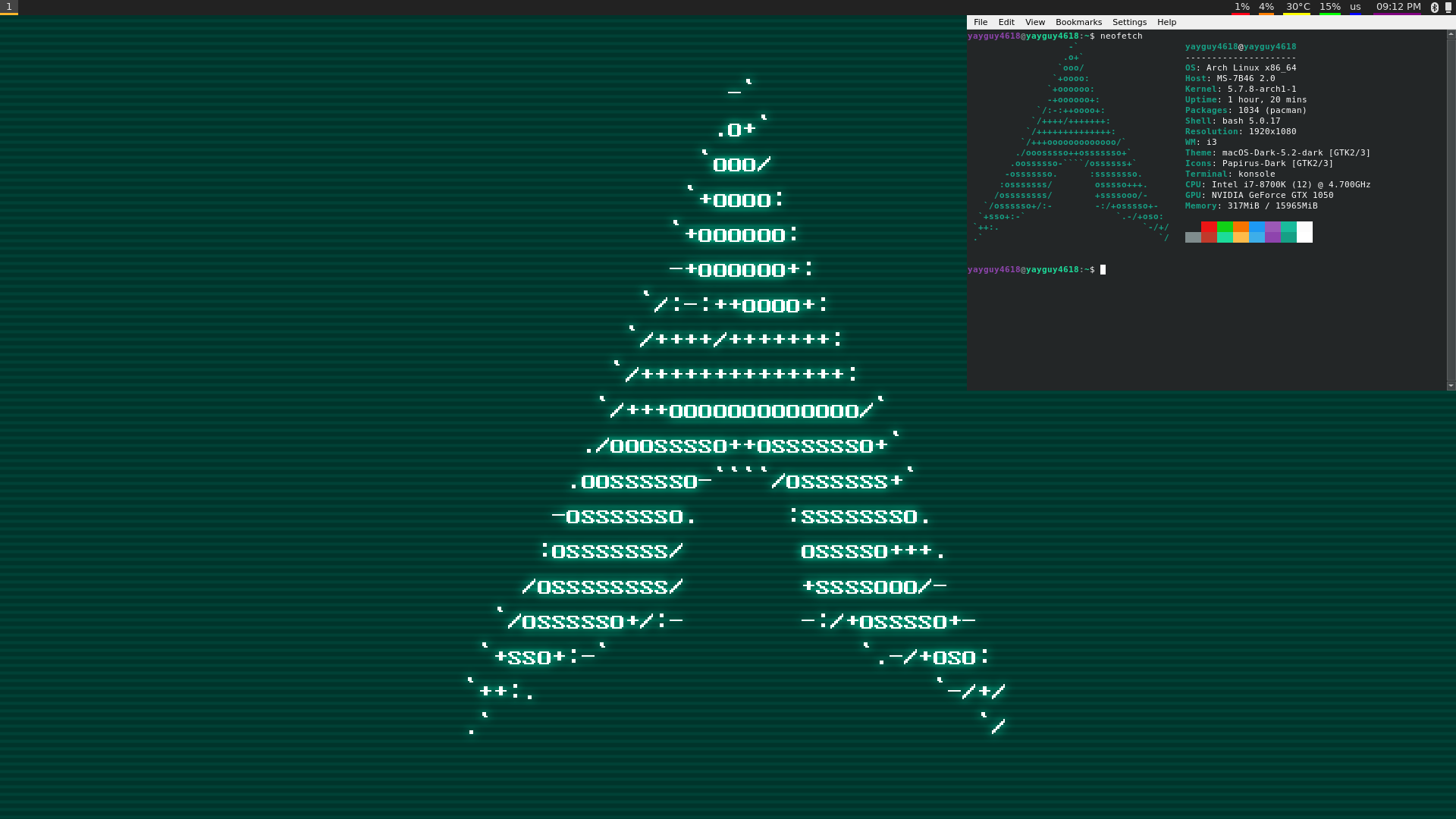Click the white neofetch color block

(x=1304, y=232)
